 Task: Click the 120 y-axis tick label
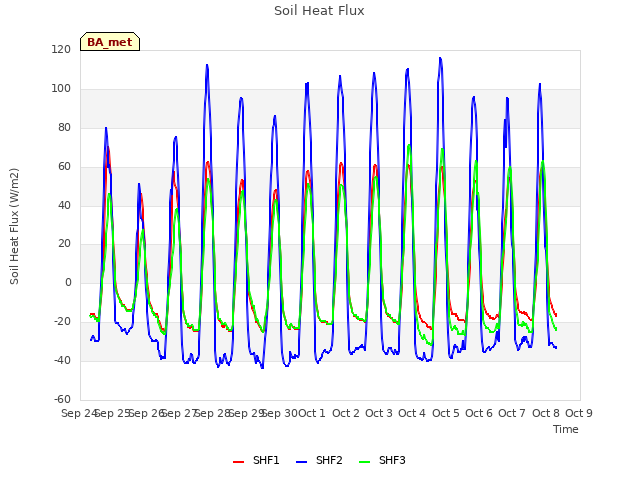click(x=61, y=49)
